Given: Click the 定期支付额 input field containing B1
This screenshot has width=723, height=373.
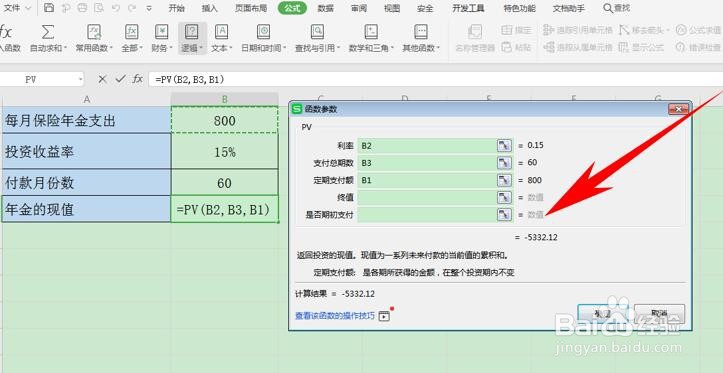Looking at the screenshot, I should click(427, 180).
